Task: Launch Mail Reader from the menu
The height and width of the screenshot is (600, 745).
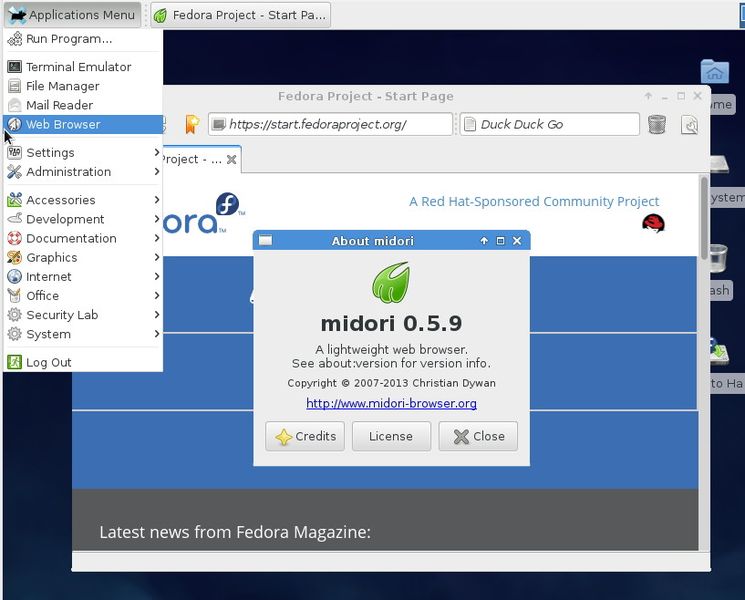Action: coord(82,105)
